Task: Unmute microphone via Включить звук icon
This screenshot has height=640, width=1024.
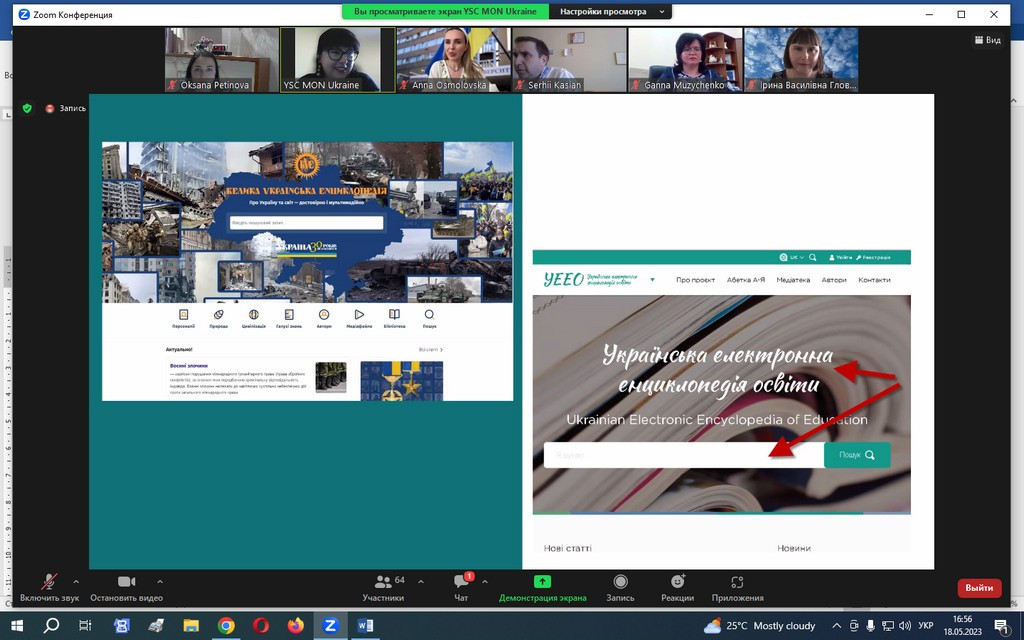Action: click(49, 582)
